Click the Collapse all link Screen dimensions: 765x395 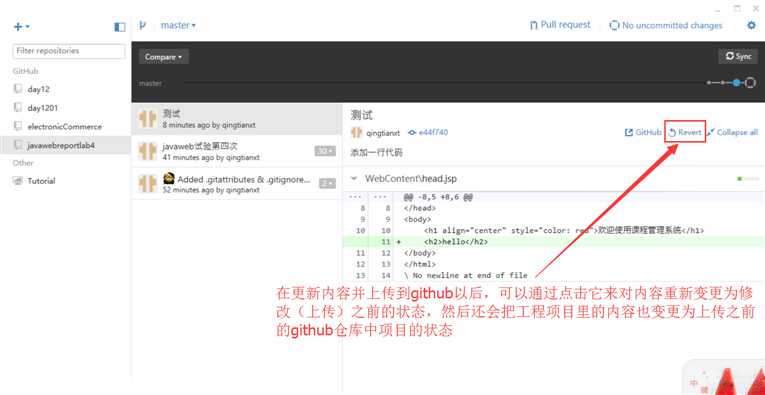[732, 133]
